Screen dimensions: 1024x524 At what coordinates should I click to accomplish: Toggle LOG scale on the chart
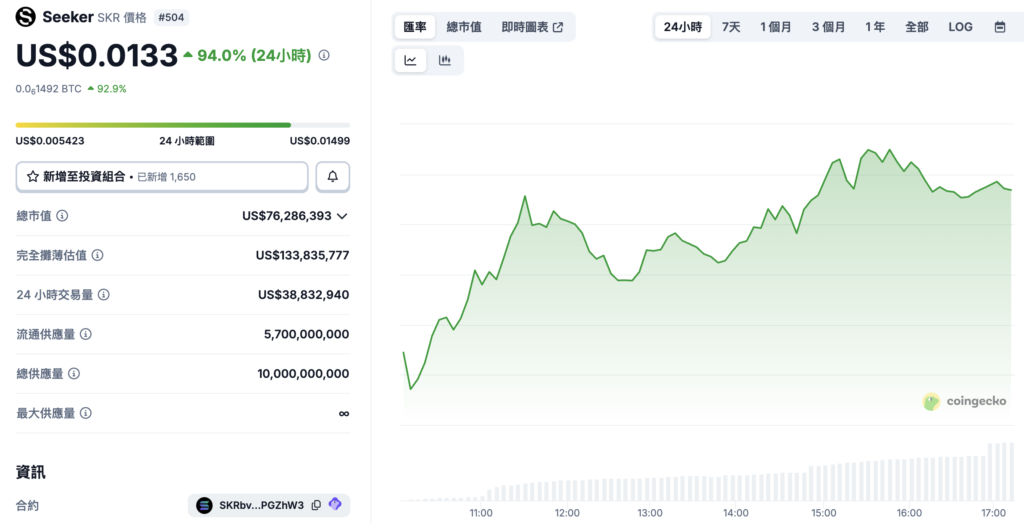point(960,27)
